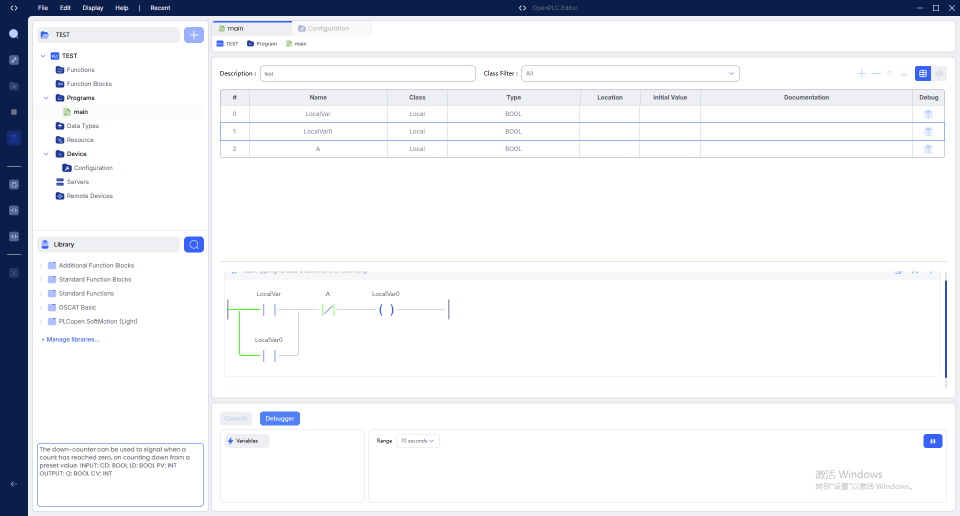This screenshot has height=516, width=960.
Task: Click the highlighted debugger bug sidebar icon
Action: [13, 138]
